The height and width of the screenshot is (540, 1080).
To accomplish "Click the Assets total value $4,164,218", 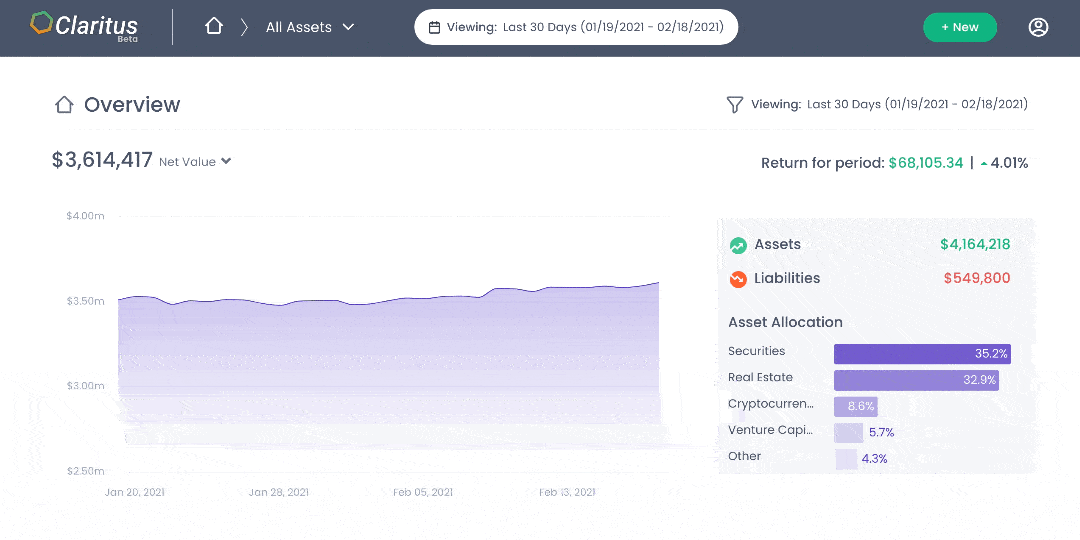I will [x=974, y=245].
